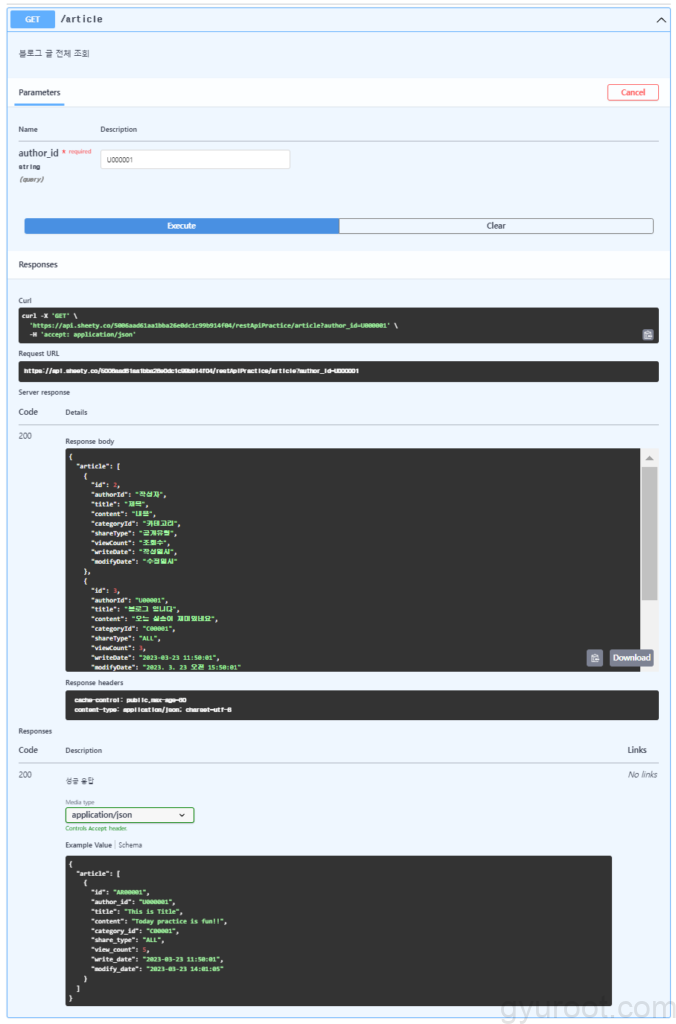Switch to the Parameters tab

pyautogui.click(x=39, y=92)
